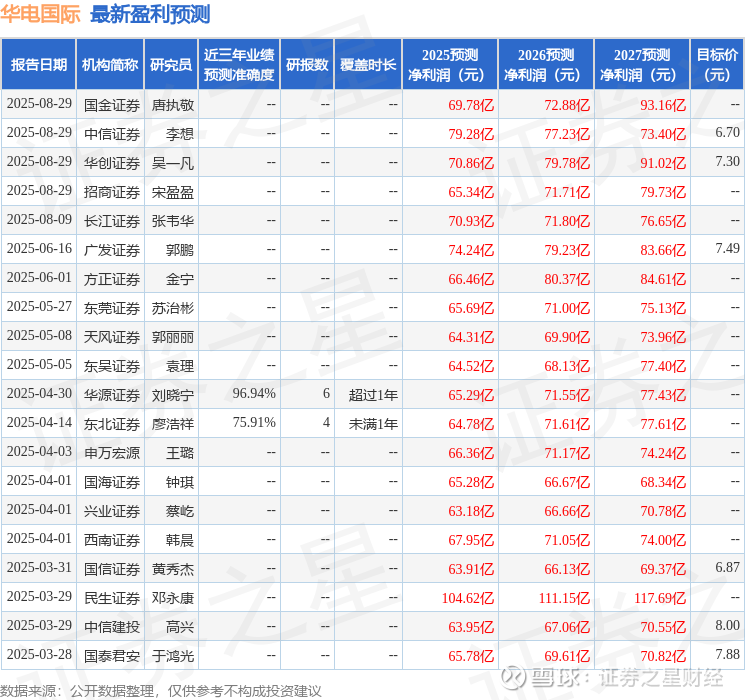This screenshot has width=745, height=700.
Task: Click researcher name 郭鹏
Action: (180, 250)
